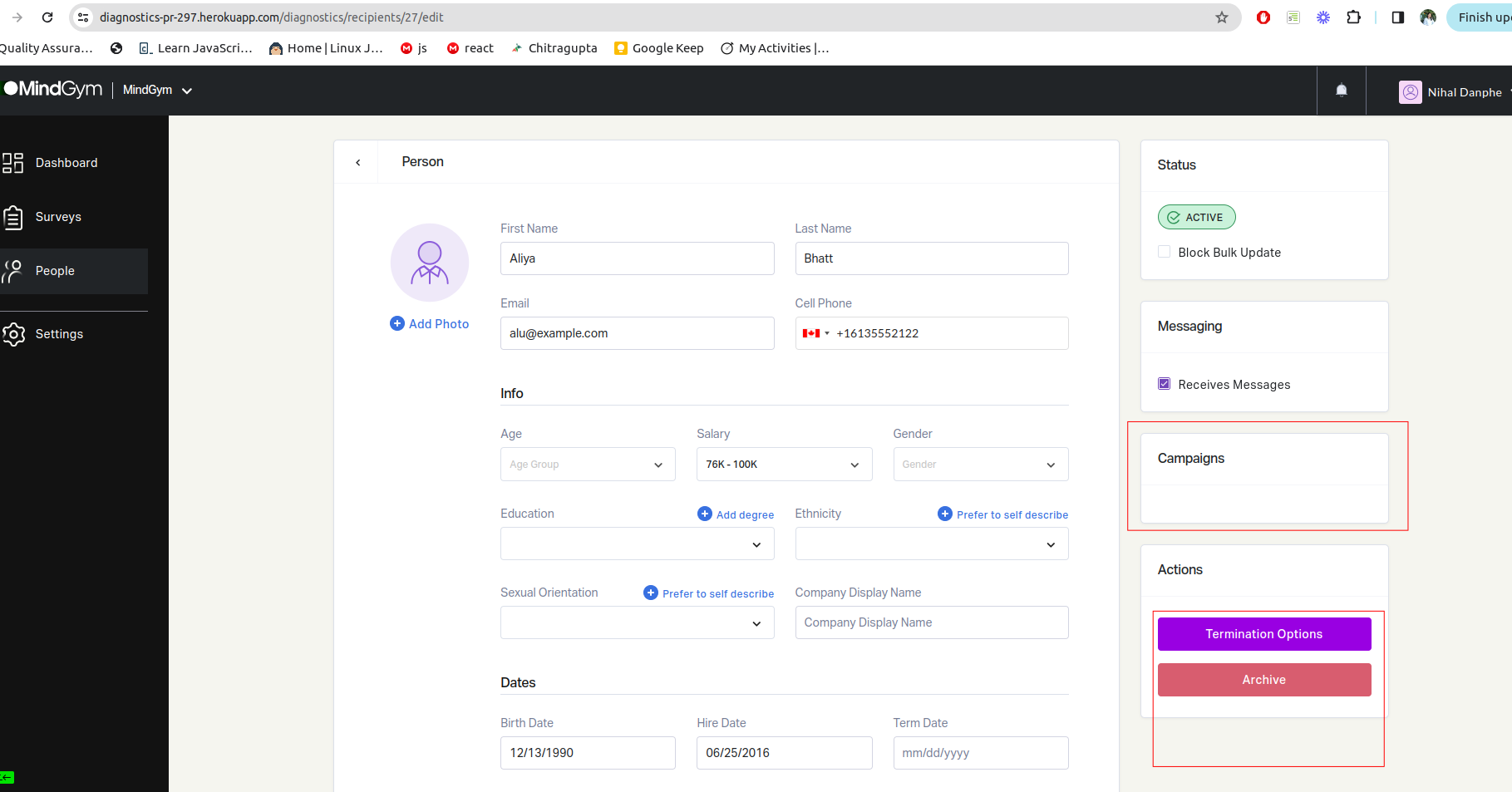The width and height of the screenshot is (1512, 792).
Task: Click the red Archive button
Action: coord(1264,680)
